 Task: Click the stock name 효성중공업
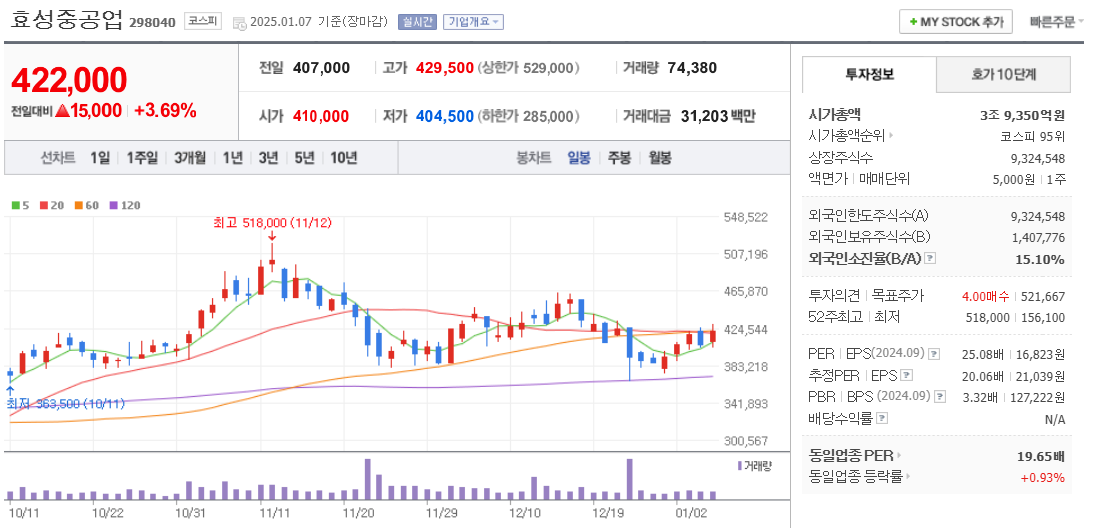tap(66, 20)
